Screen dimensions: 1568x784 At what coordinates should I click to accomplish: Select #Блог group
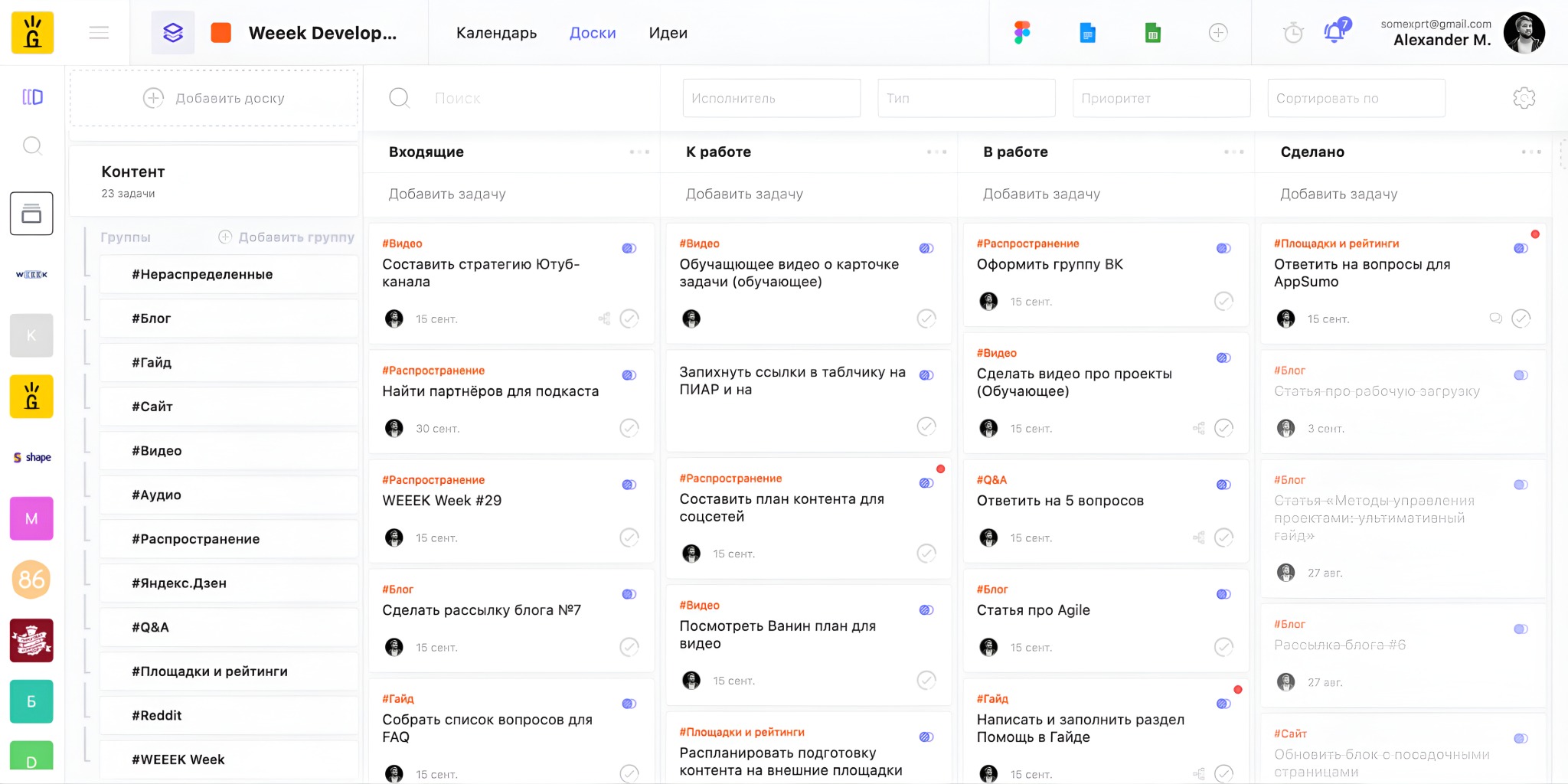(x=229, y=318)
